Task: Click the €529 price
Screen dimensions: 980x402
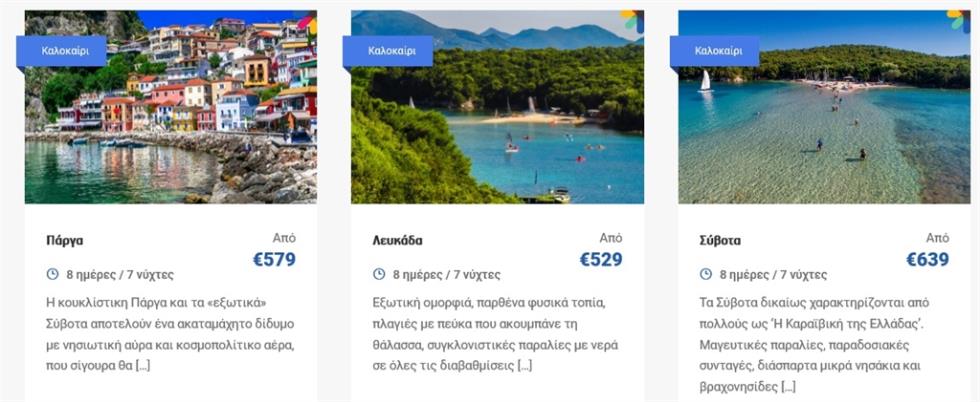Action: point(601,259)
